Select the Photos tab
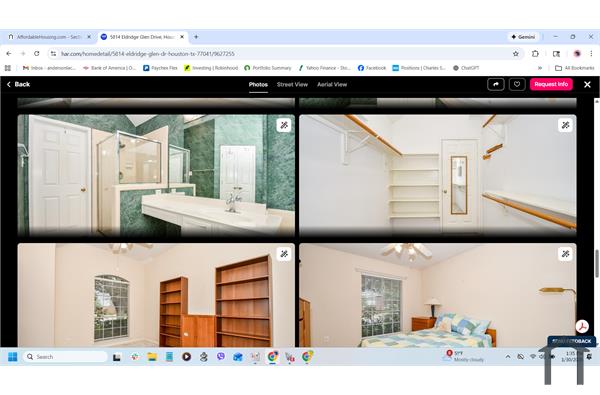This screenshot has height=395, width=600. point(258,85)
